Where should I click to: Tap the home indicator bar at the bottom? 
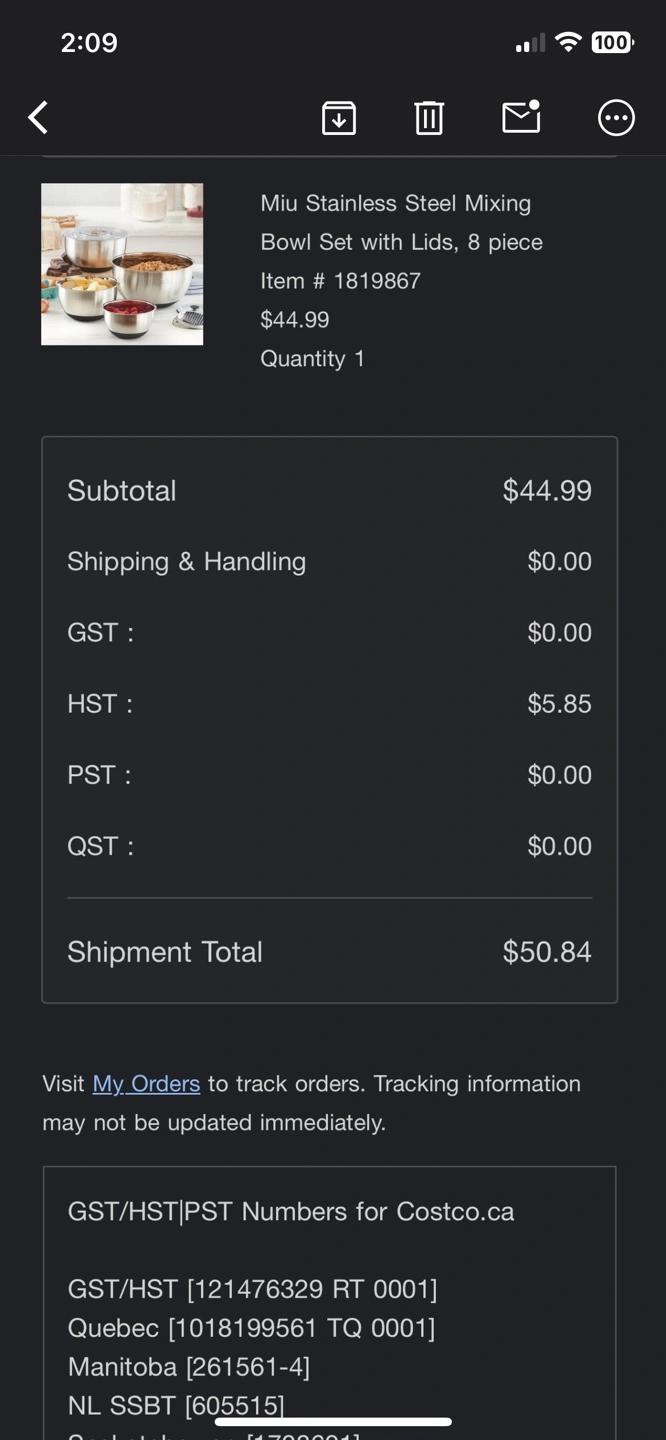pos(333,1421)
